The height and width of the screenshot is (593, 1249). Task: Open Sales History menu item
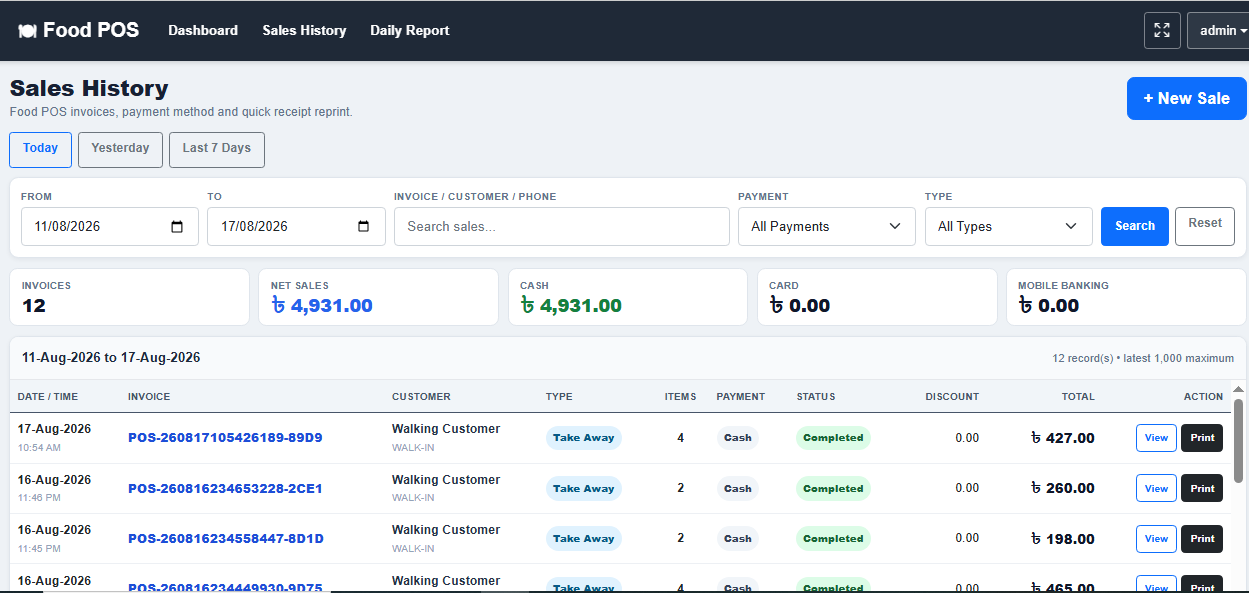point(304,30)
